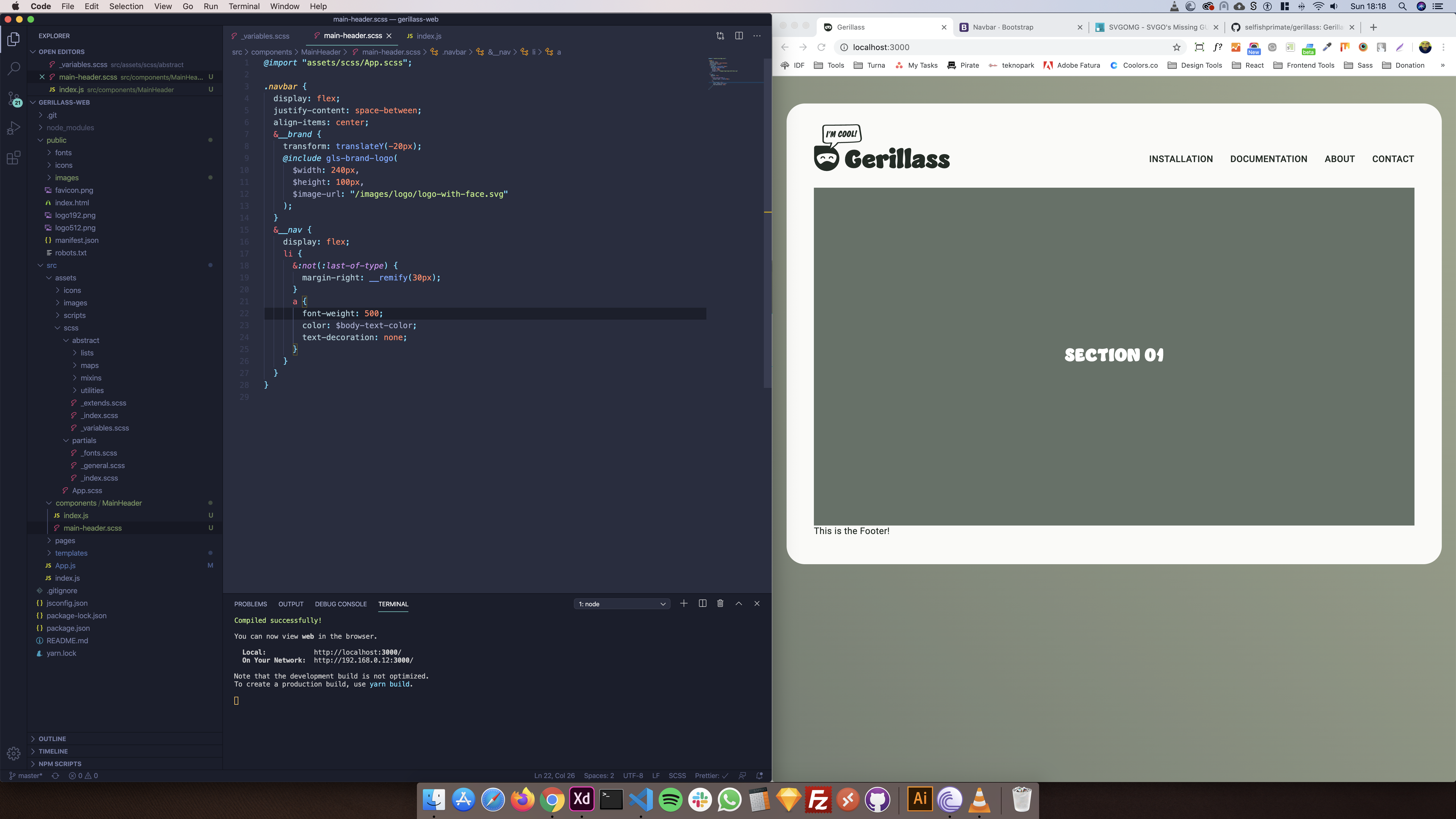Image resolution: width=1456 pixels, height=819 pixels.
Task: Open the '1: node' terminal selector dropdown
Action: tap(622, 604)
